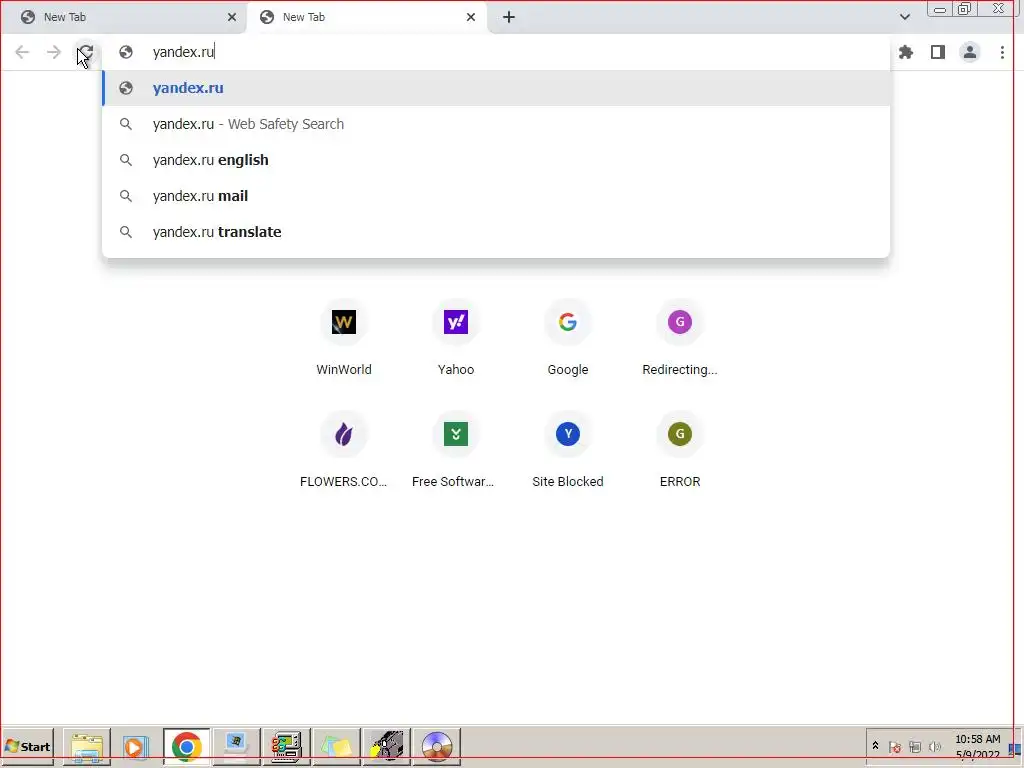Click the taskbar clock 10:58 AM

(x=978, y=746)
